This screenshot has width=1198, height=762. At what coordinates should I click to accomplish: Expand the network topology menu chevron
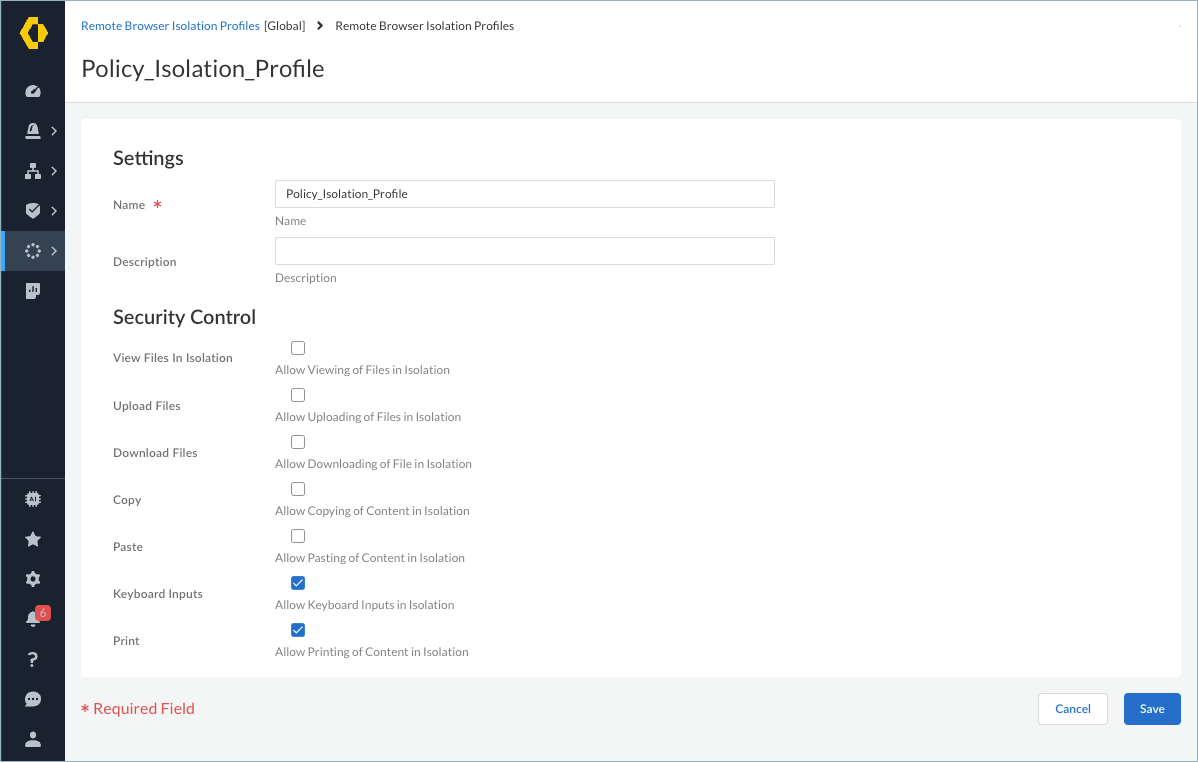click(54, 171)
